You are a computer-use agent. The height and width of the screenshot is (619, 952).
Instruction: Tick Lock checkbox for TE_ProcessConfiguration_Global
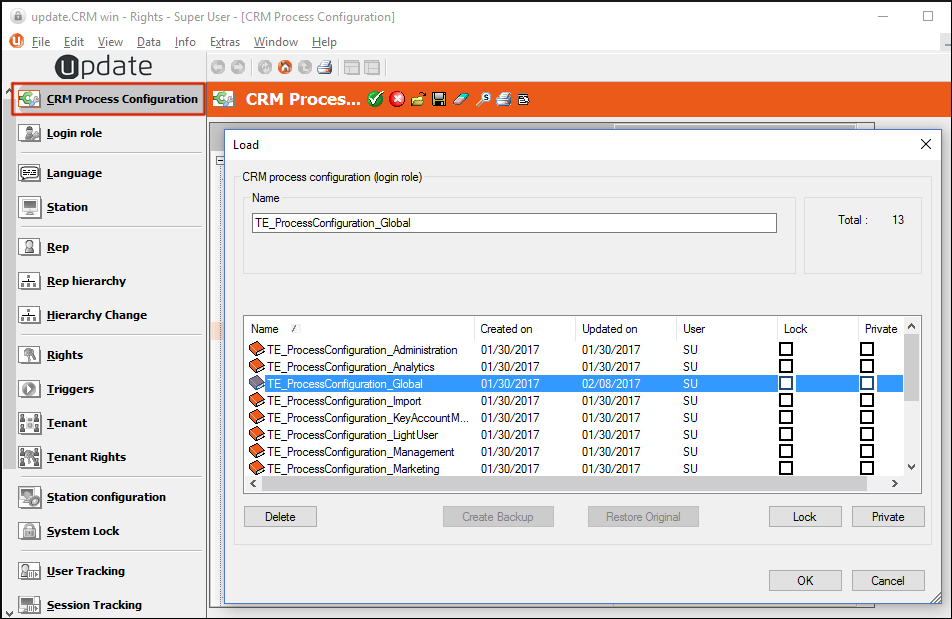pos(786,383)
